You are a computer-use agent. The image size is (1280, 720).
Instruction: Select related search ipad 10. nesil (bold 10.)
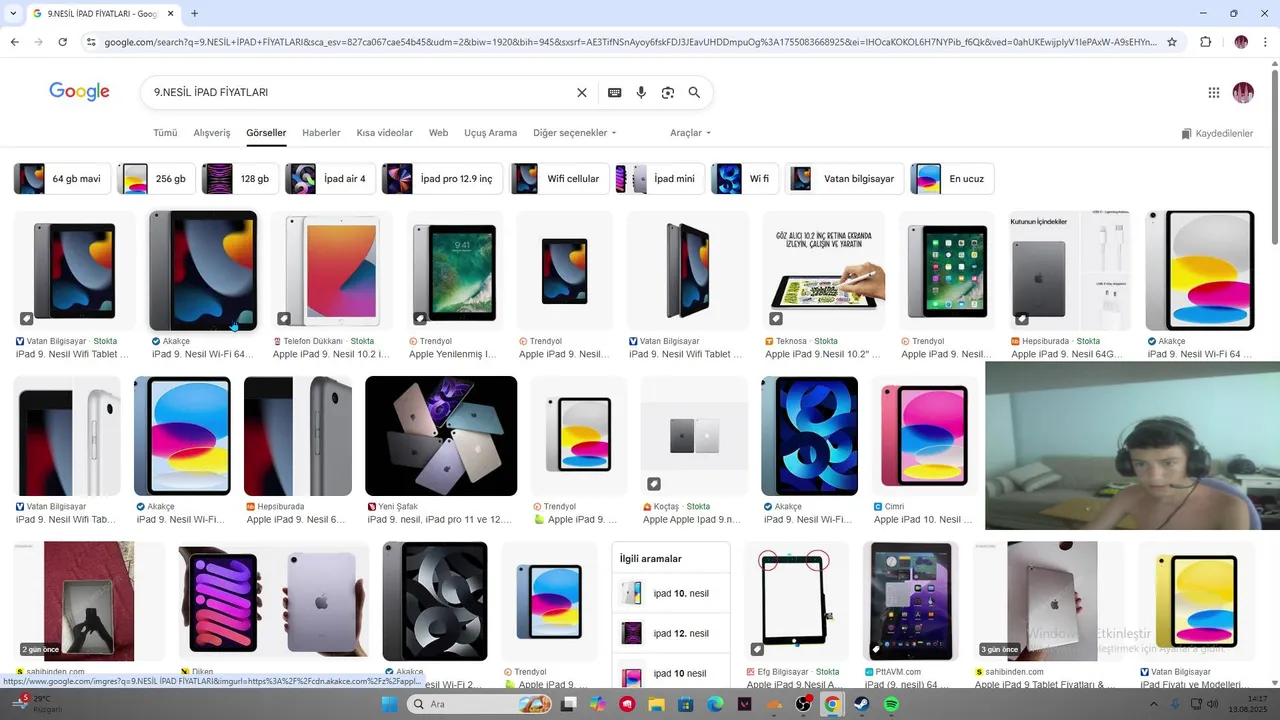click(x=671, y=593)
